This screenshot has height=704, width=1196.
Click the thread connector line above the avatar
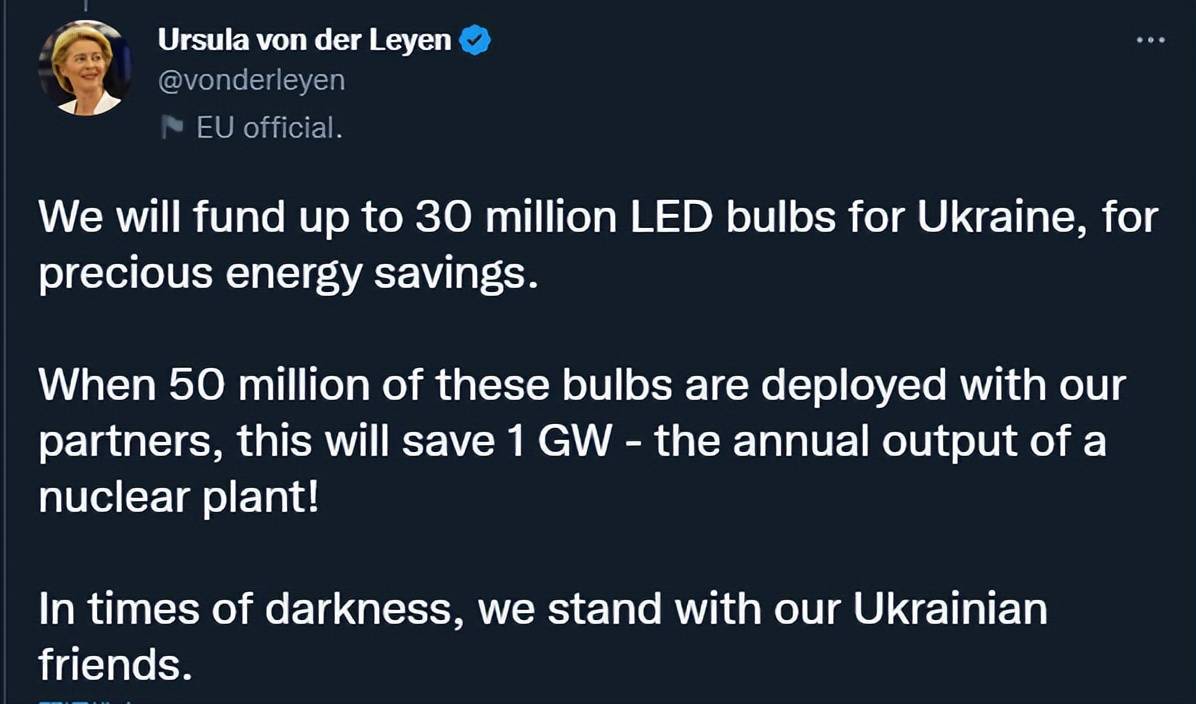point(85,5)
